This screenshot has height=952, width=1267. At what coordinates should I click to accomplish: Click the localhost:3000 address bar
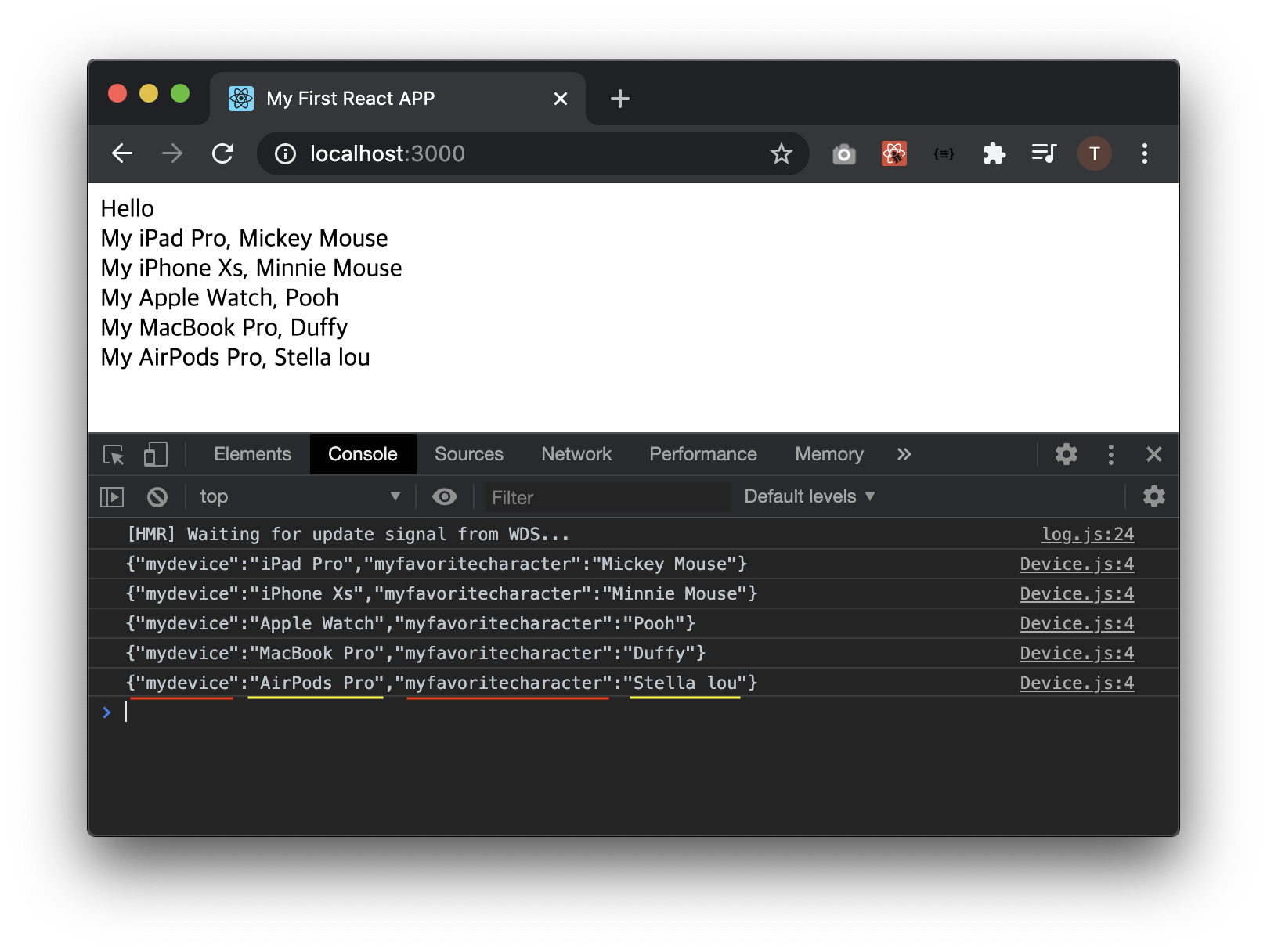click(x=532, y=153)
